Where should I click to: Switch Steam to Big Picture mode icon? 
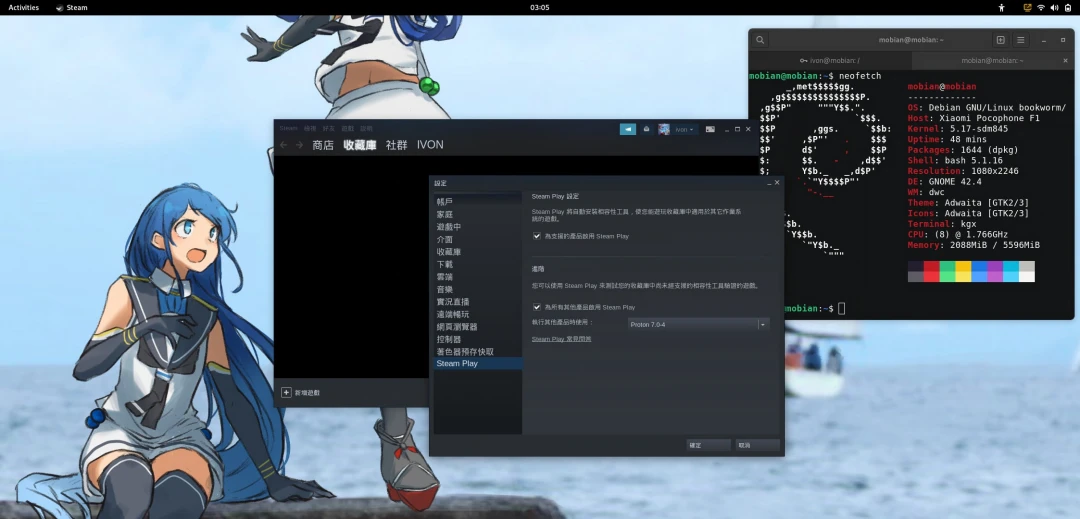710,129
